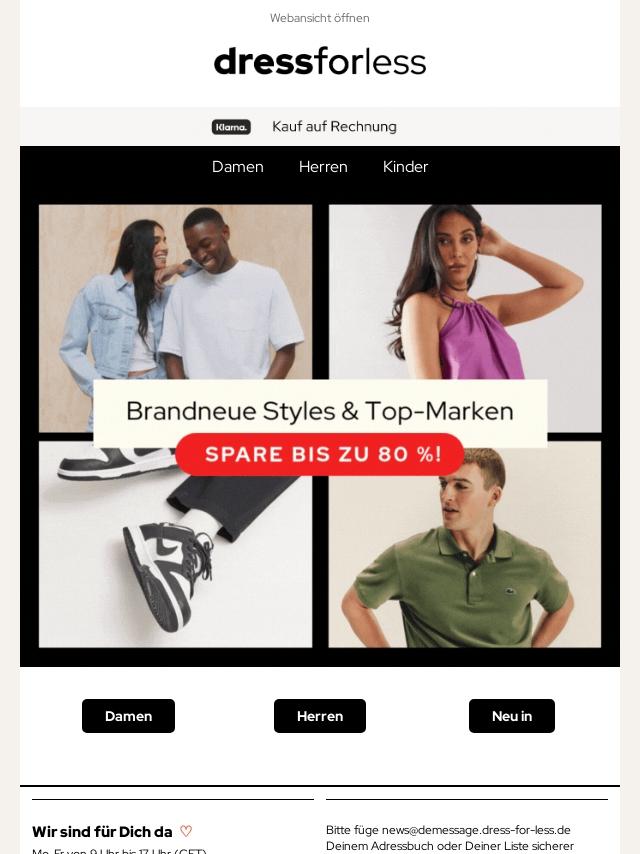Open Webansicht öffnen link
This screenshot has width=640, height=854.
pos(320,18)
